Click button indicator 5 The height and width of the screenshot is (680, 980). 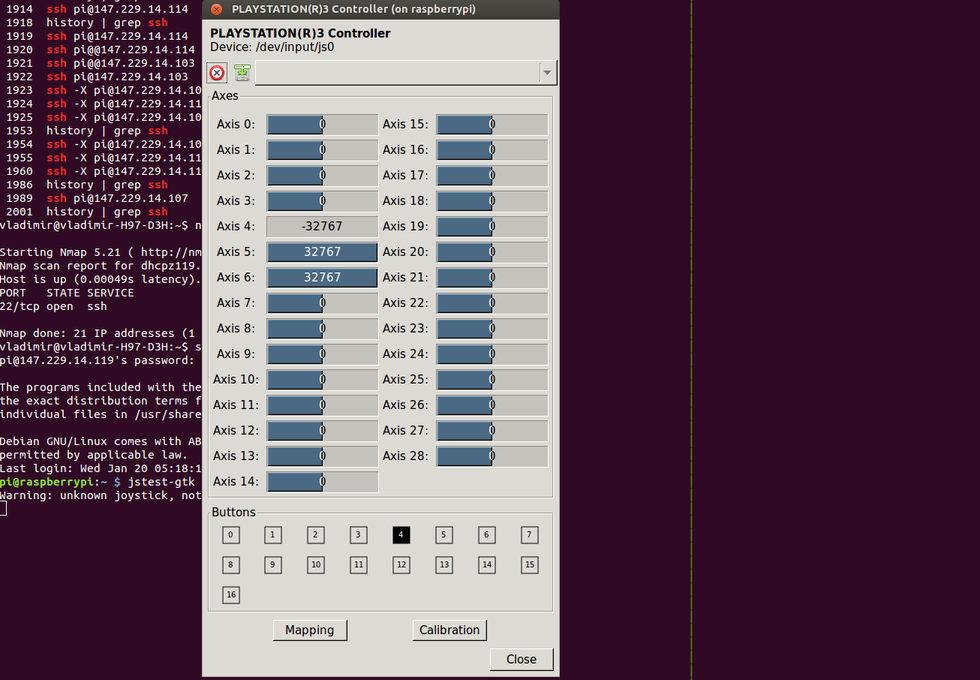click(x=444, y=535)
